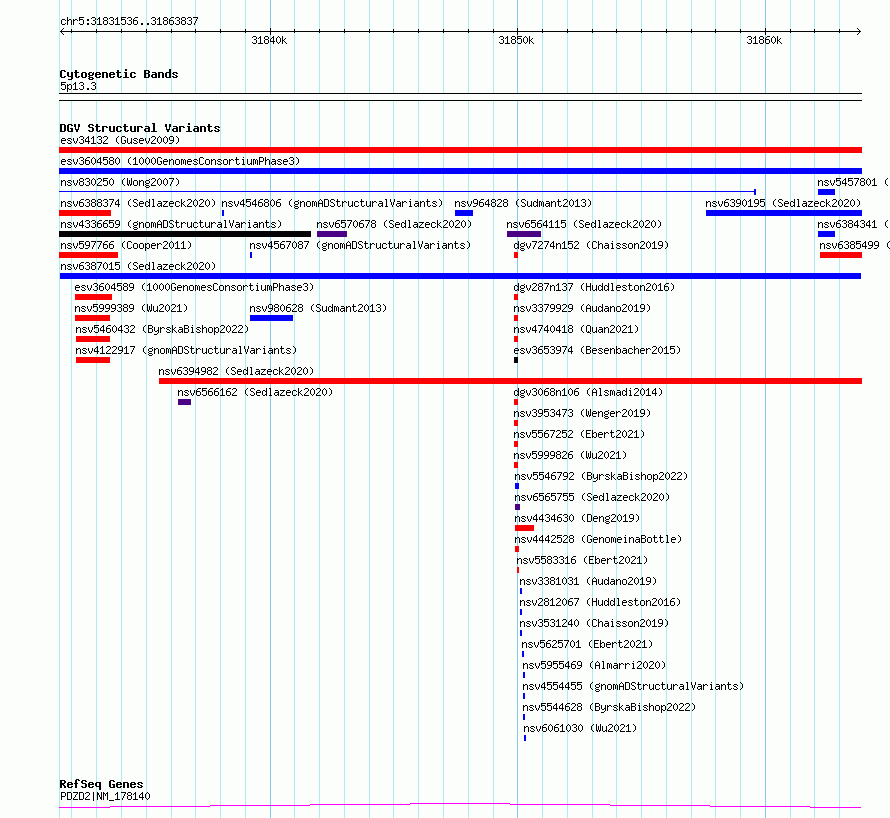Open nsv6388374 (Sedlazeck2020) variant
Screen dimensions: 890x818
(x=138, y=203)
